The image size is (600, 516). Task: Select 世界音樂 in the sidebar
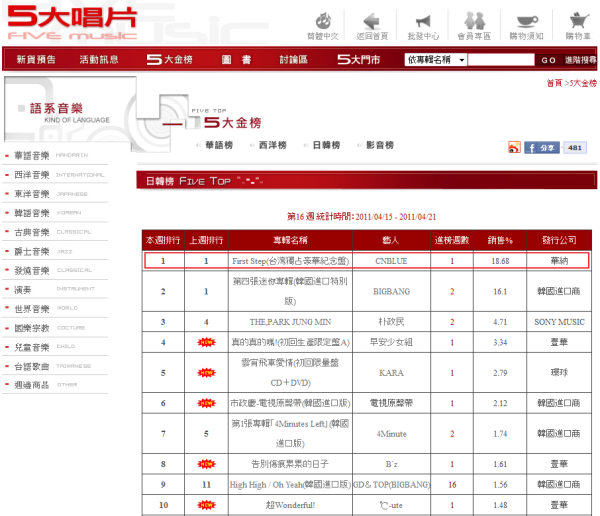point(32,309)
